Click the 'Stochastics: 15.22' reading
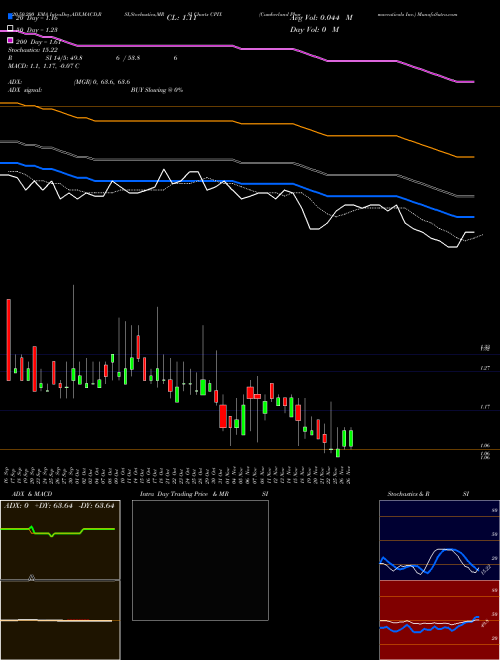Viewport: 500px width, 660px height. [33, 50]
